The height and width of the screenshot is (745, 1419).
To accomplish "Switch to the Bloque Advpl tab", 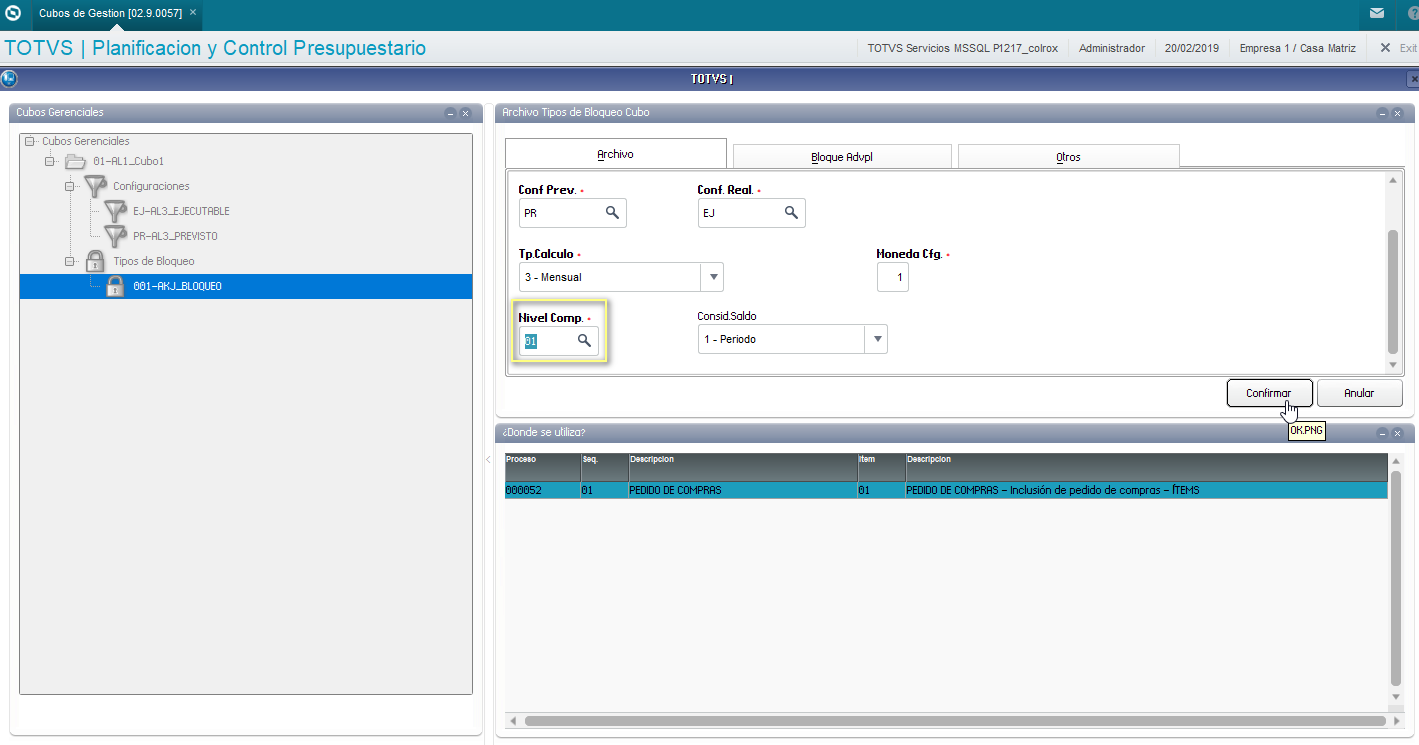I will point(842,157).
